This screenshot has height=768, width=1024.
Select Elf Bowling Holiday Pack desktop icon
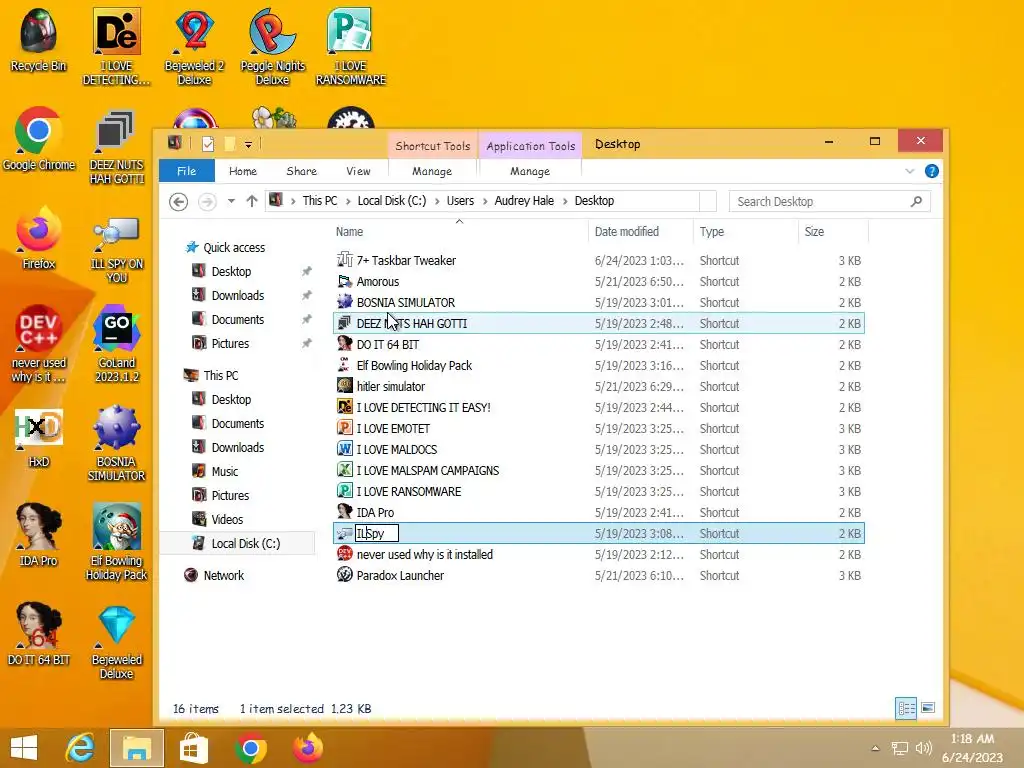coord(116,542)
